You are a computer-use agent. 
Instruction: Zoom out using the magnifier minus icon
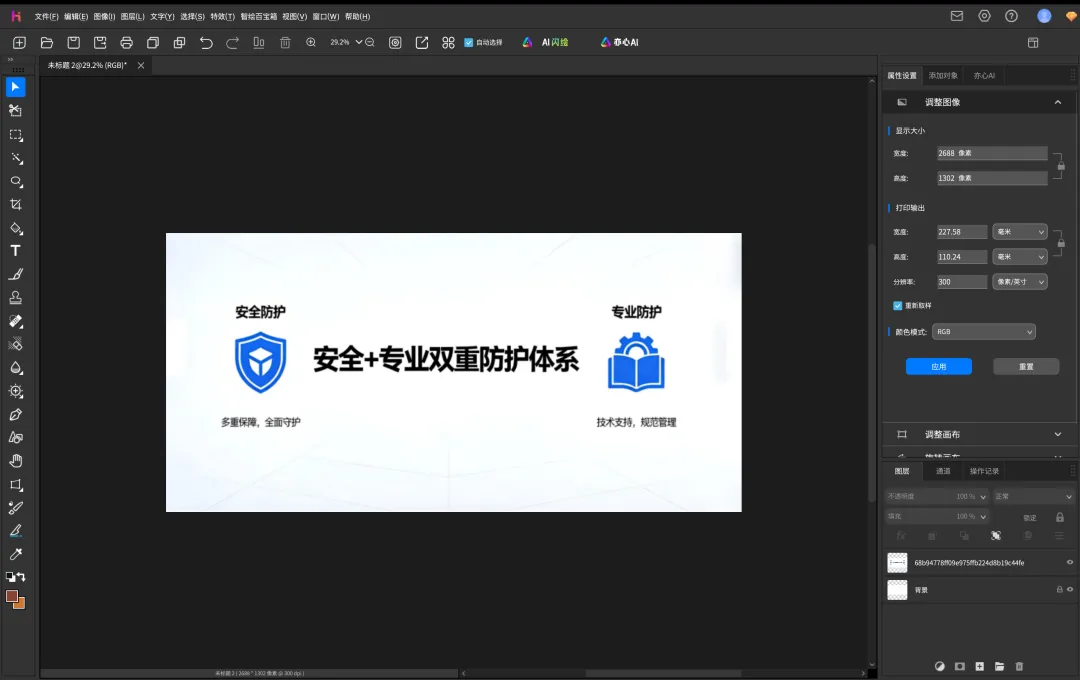(370, 43)
